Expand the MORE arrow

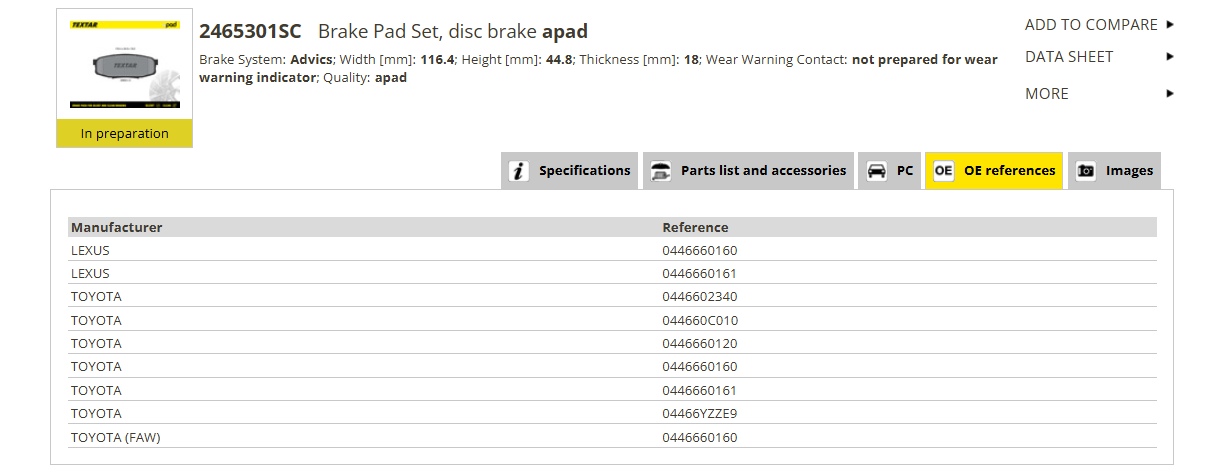coord(1170,94)
